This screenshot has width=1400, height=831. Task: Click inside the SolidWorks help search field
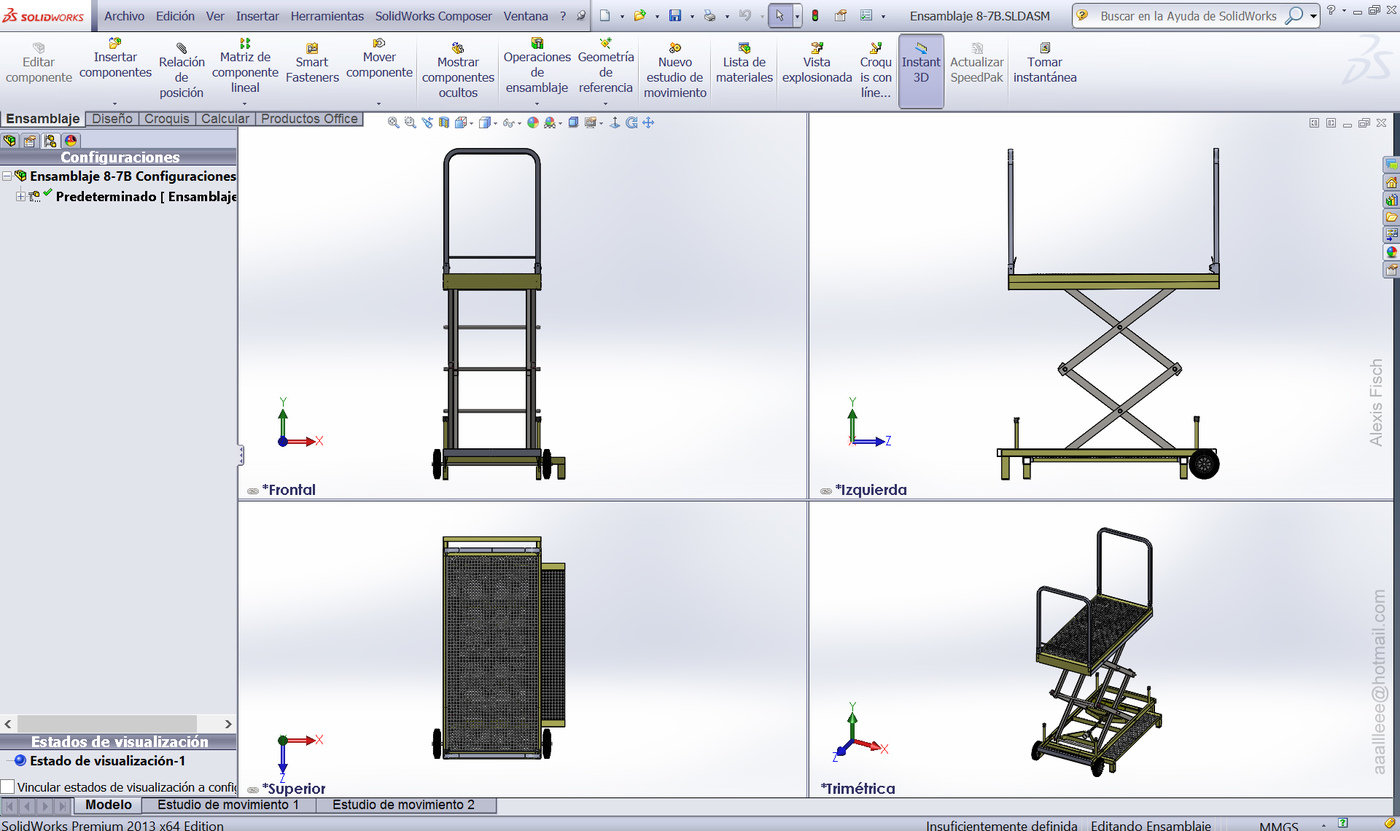pos(1190,16)
